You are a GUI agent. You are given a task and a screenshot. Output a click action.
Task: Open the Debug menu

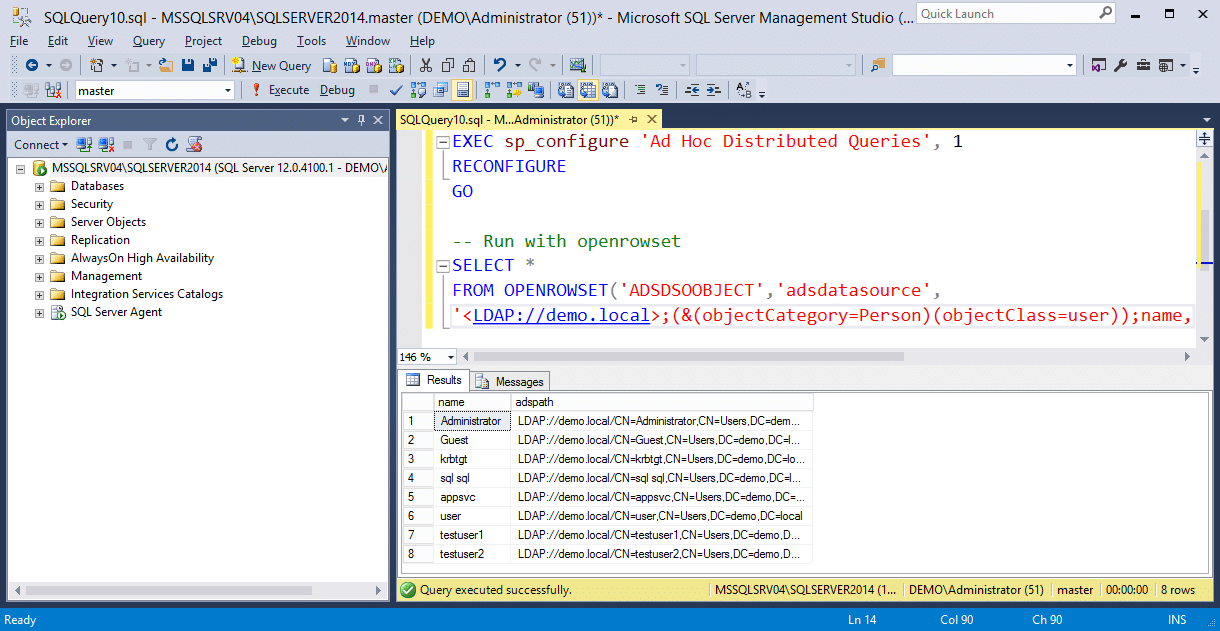(259, 41)
